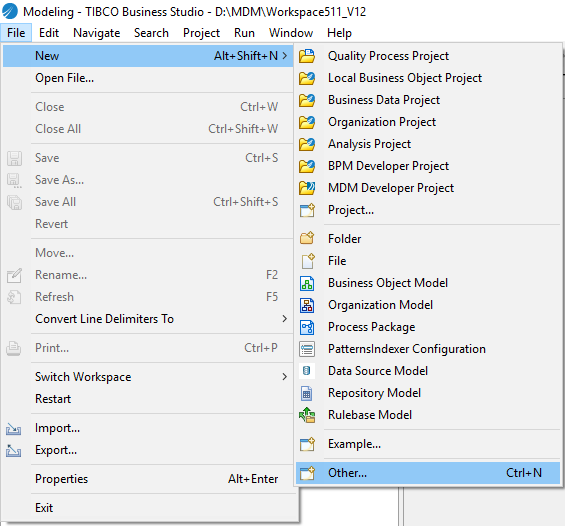This screenshot has height=526, width=565.
Task: Click the Organization Model icon
Action: point(307,305)
